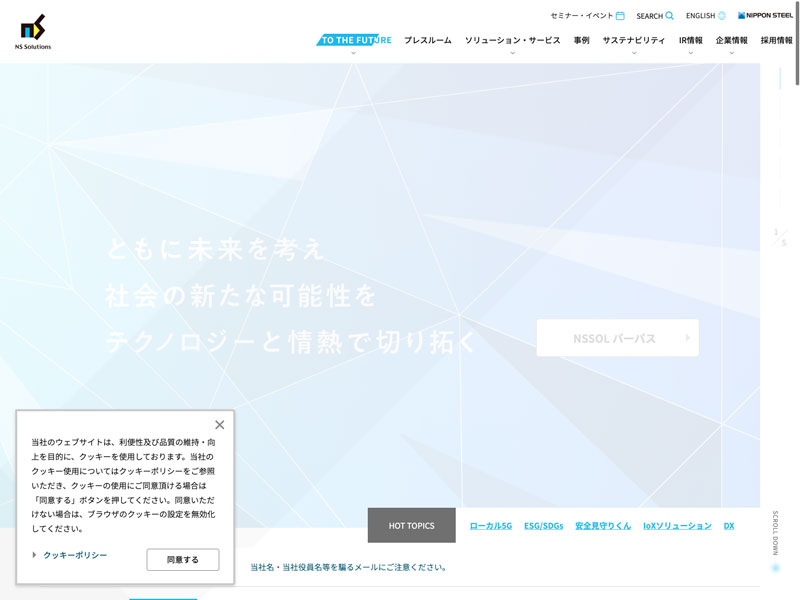Open the ESG/SDGs hot topic link

point(543,525)
